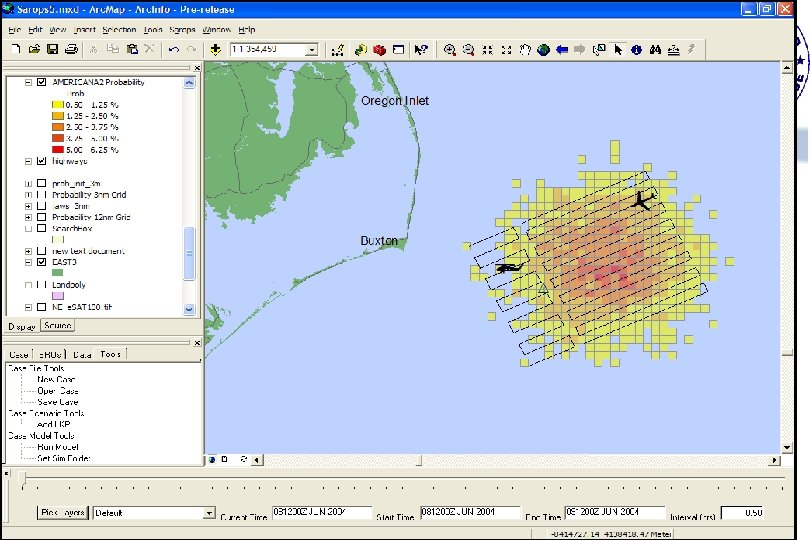Toggle the highways layer checkbox
810x540 pixels.
click(x=41, y=160)
